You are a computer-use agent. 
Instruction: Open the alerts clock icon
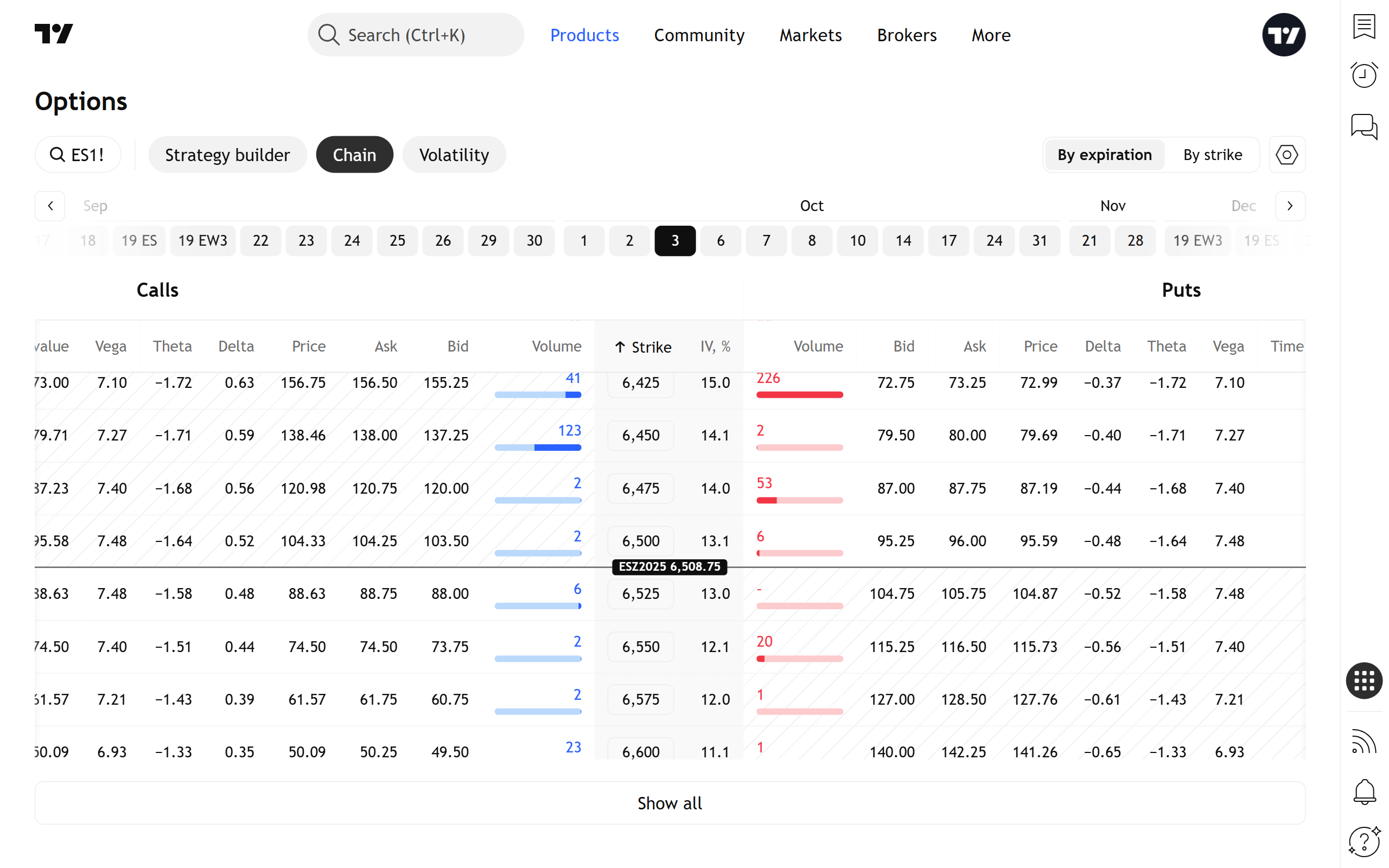coord(1363,75)
